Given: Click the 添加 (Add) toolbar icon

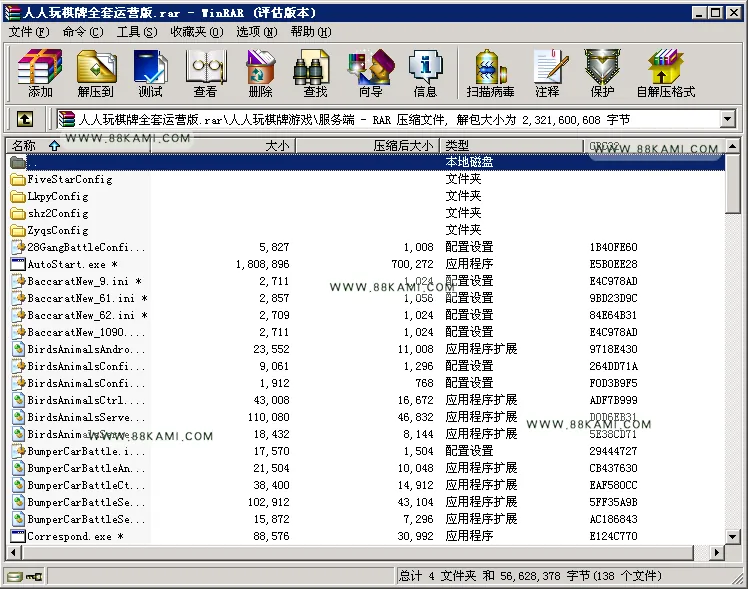Looking at the screenshot, I should pos(40,73).
